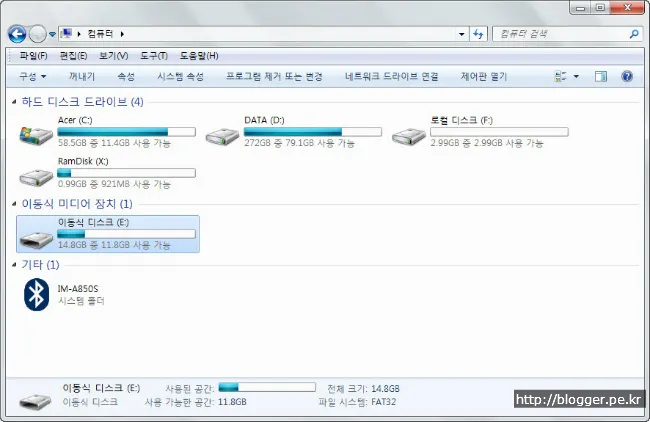
Task: Click 272GB 중 79.1GB 사용 가능 text
Action: (299, 143)
